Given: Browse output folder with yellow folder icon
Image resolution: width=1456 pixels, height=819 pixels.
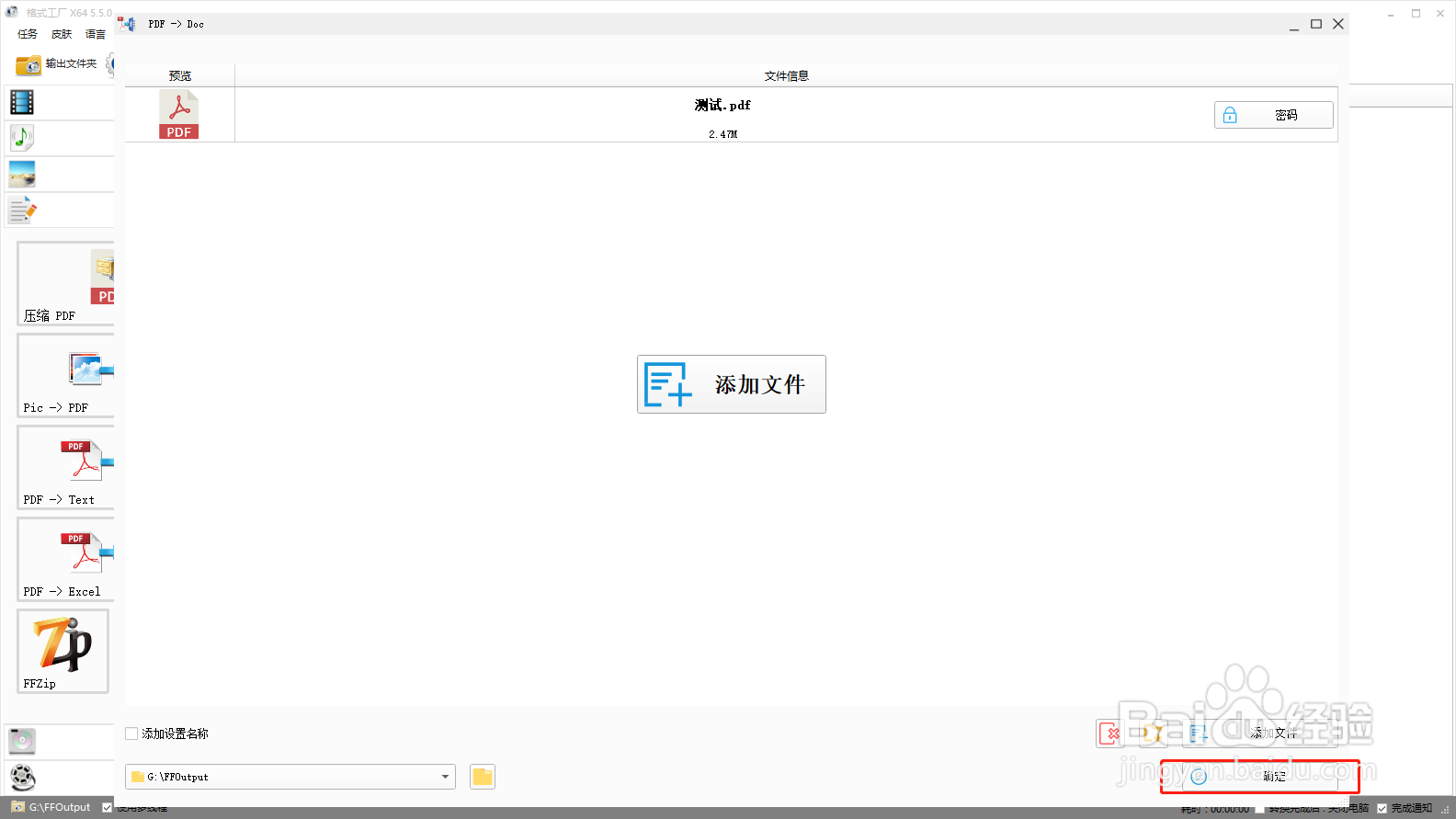Looking at the screenshot, I should tap(483, 777).
